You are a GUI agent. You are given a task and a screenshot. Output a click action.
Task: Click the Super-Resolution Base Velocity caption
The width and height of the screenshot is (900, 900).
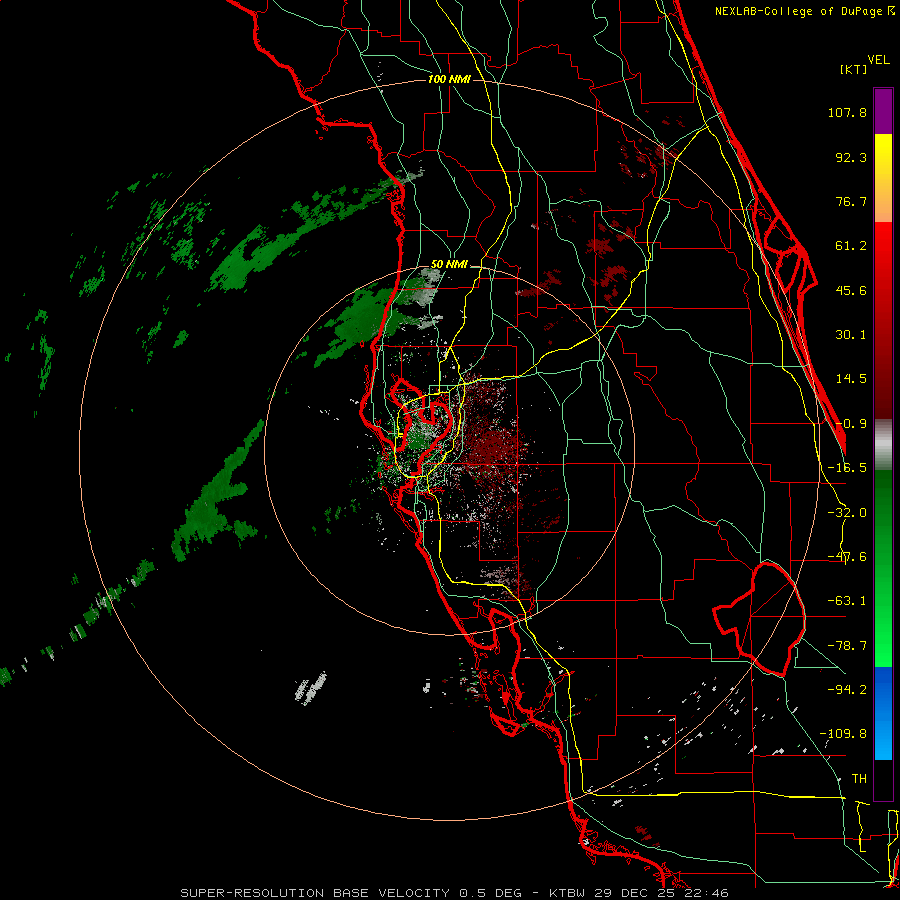[x=455, y=893]
